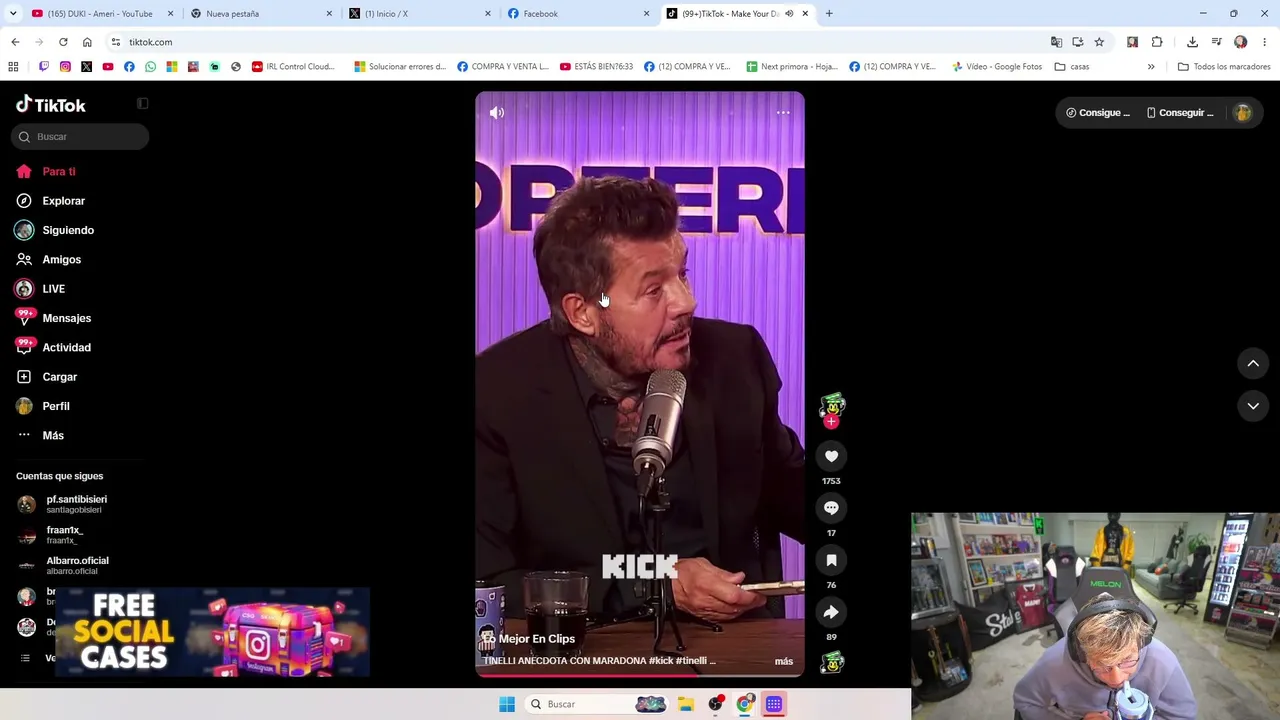Switch to the Nueva pestaña tab
Image resolution: width=1280 pixels, height=720 pixels.
click(x=260, y=14)
